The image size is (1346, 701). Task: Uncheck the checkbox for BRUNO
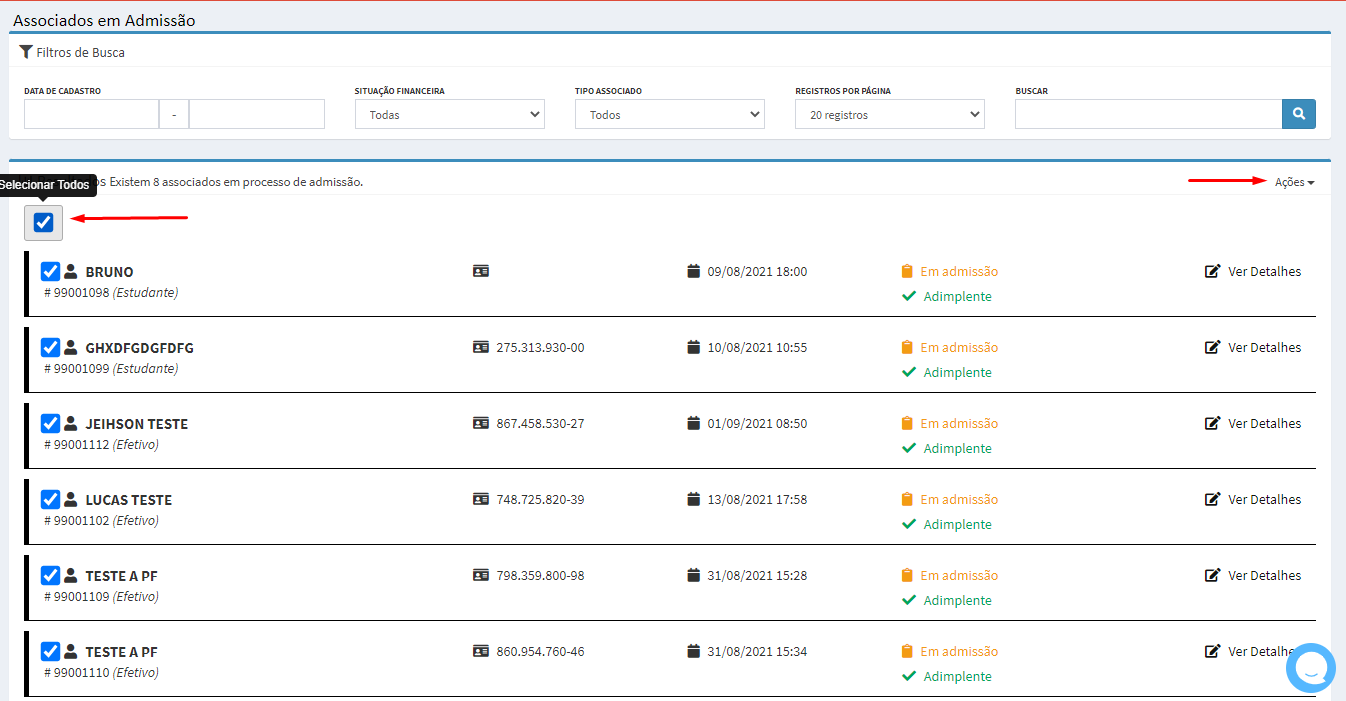pos(50,272)
